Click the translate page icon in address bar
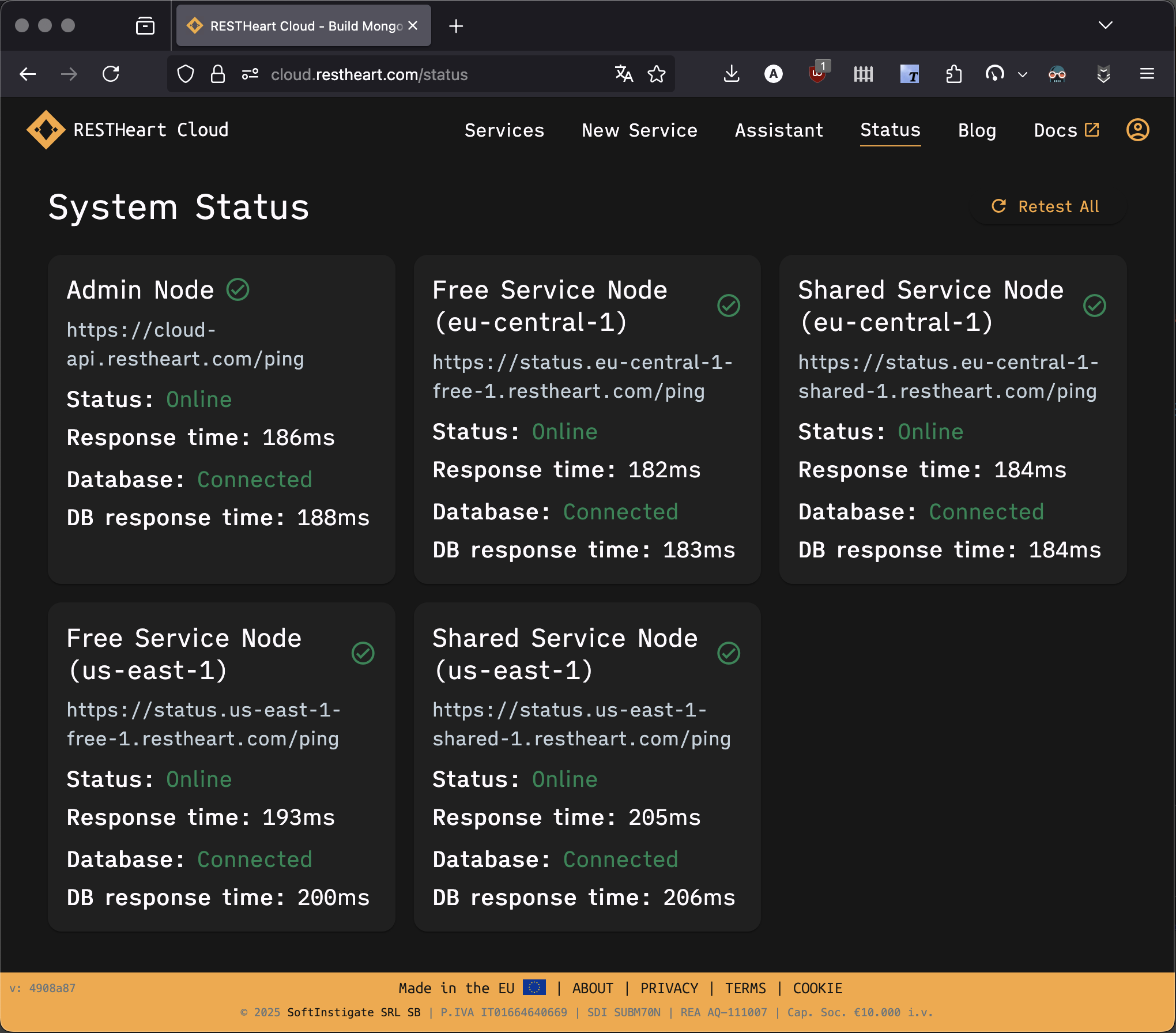1176x1033 pixels. point(623,74)
